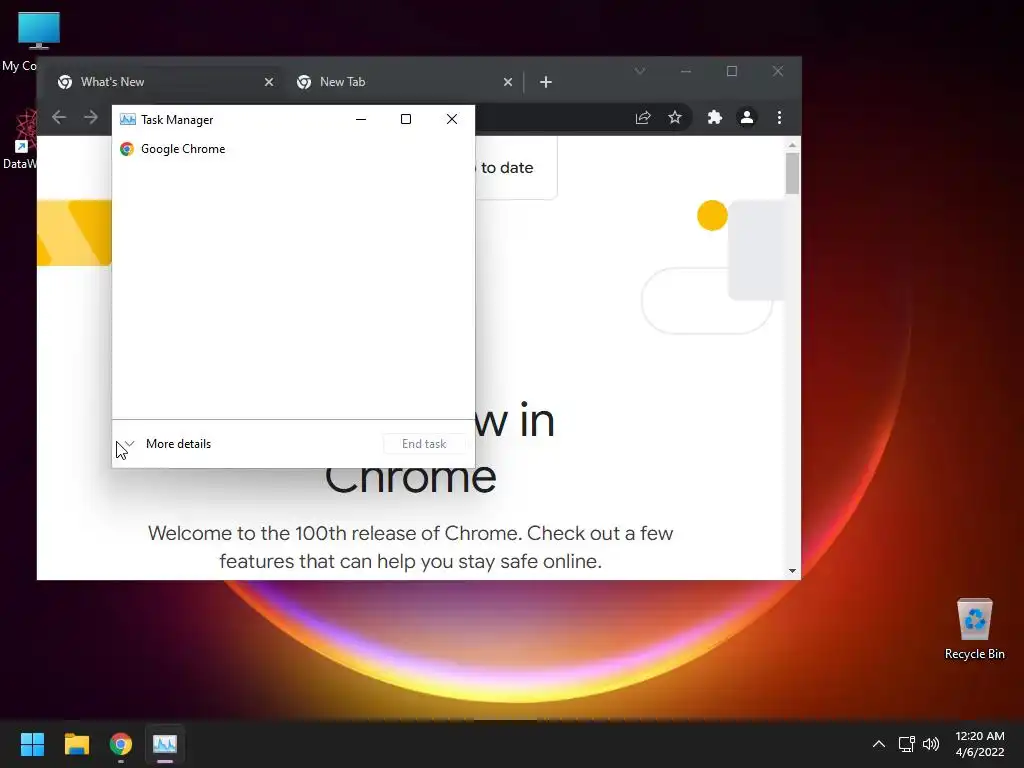Select the Recycle Bin desktop icon
The width and height of the screenshot is (1024, 768).
[974, 629]
